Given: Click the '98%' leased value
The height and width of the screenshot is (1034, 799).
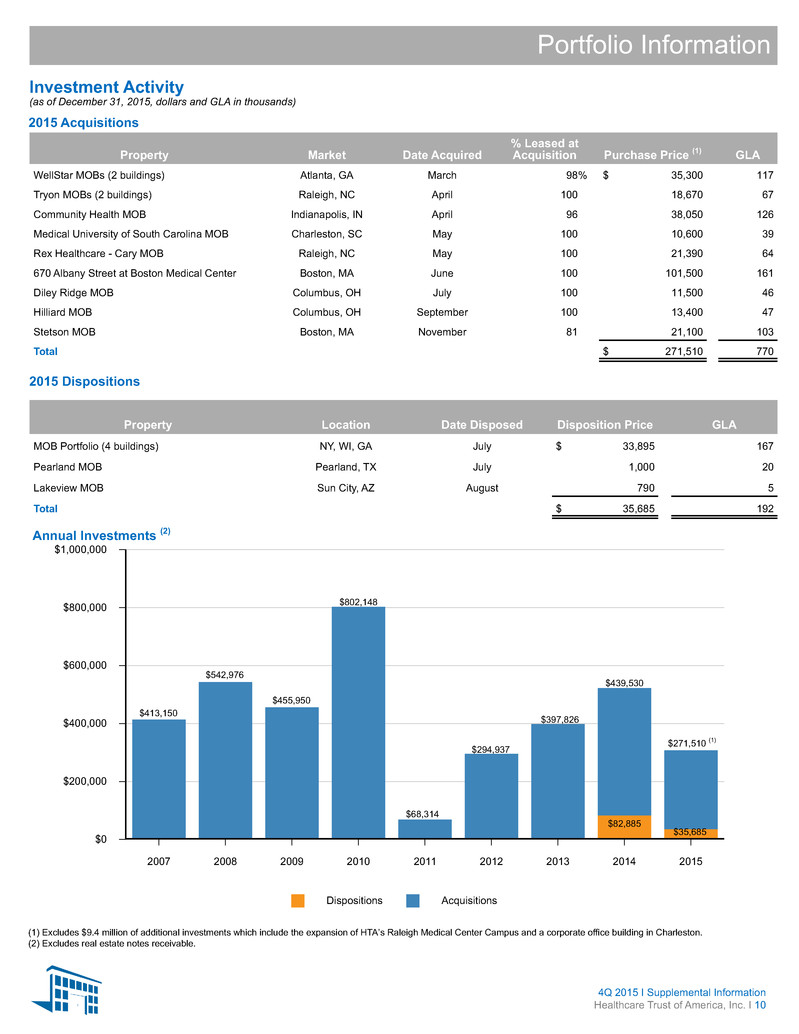Looking at the screenshot, I should 576,175.
